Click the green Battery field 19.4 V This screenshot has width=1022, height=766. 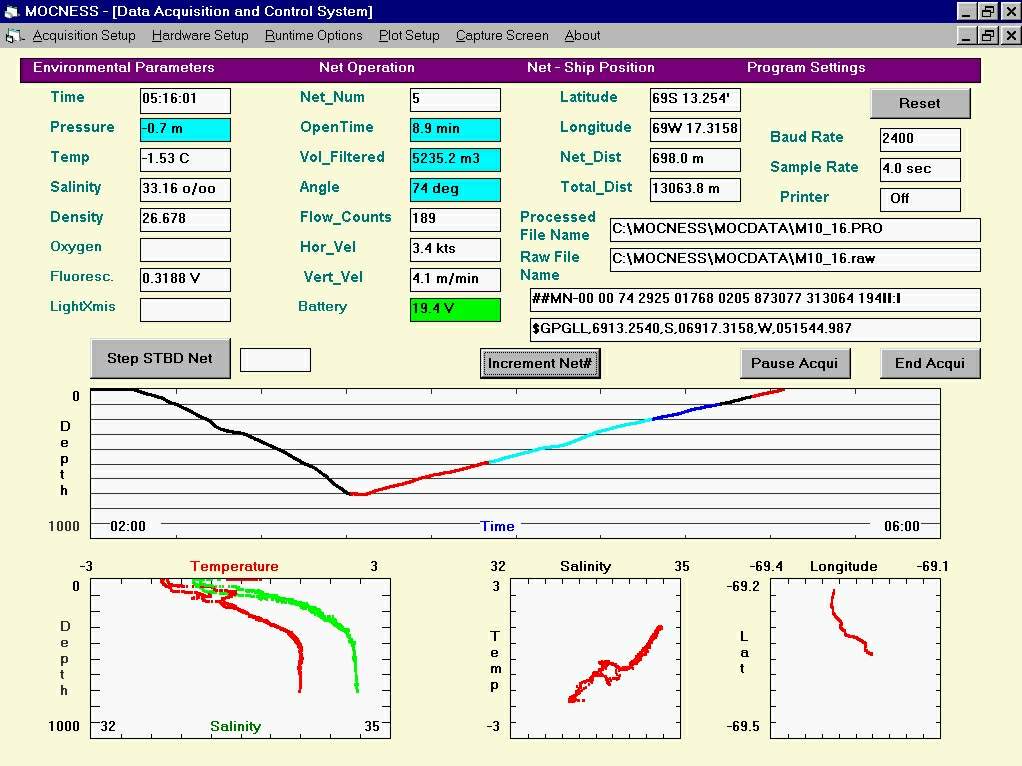456,310
